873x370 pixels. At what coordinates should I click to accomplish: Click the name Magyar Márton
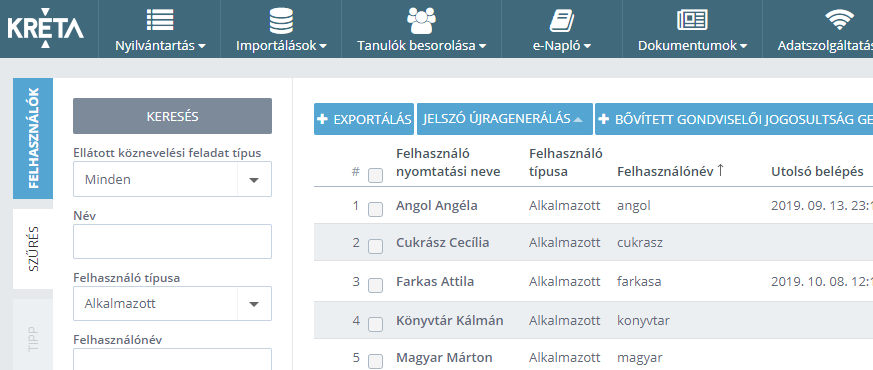[x=444, y=357]
